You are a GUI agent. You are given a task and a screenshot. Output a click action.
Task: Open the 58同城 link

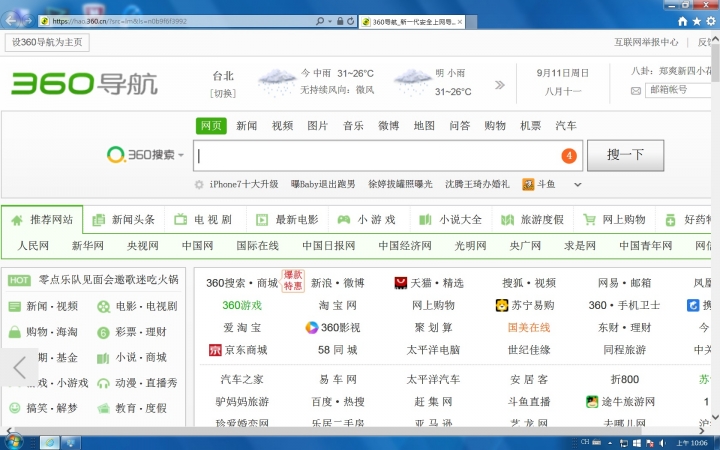pos(338,350)
